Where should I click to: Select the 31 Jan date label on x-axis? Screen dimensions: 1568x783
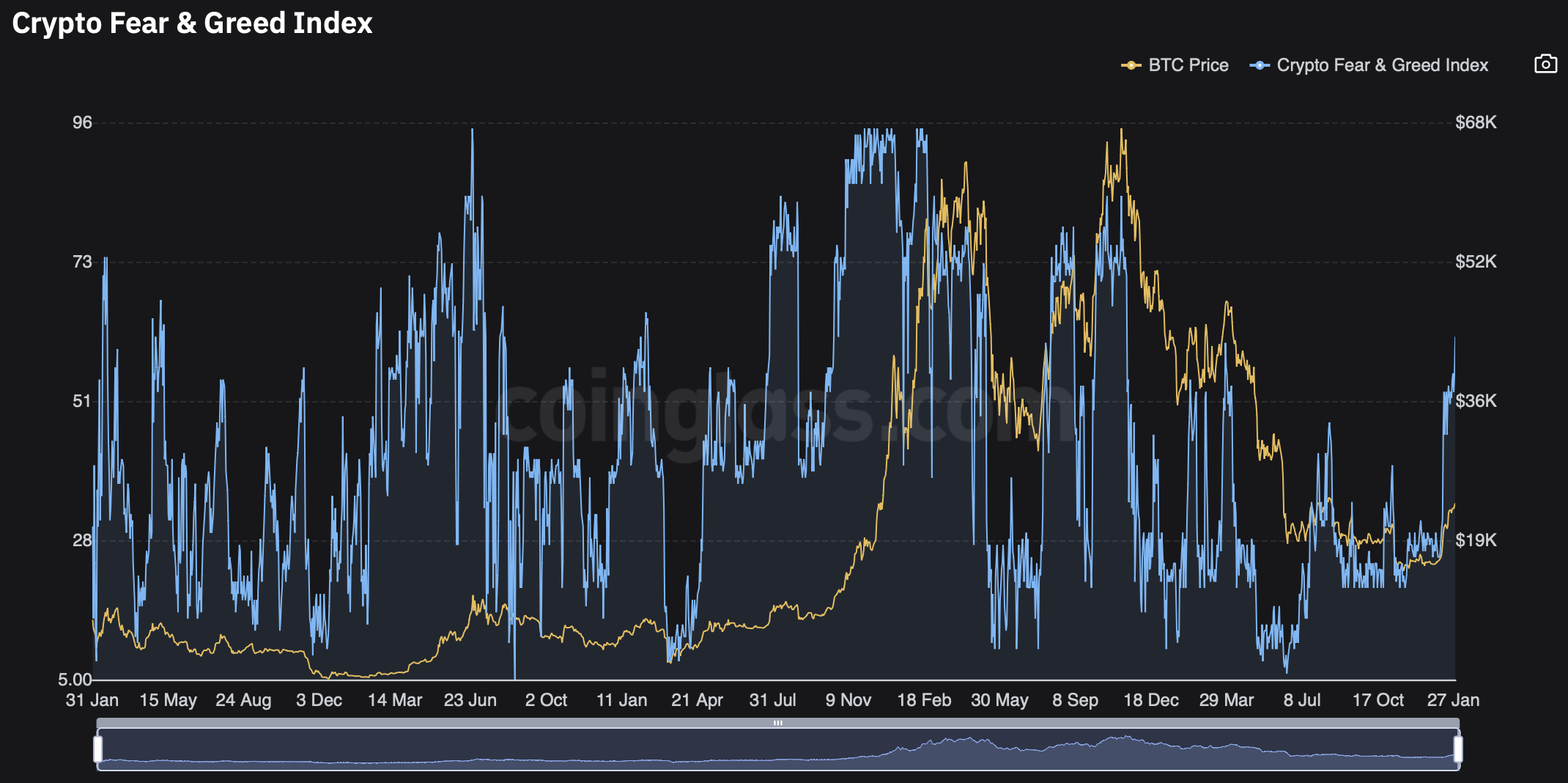pyautogui.click(x=92, y=700)
